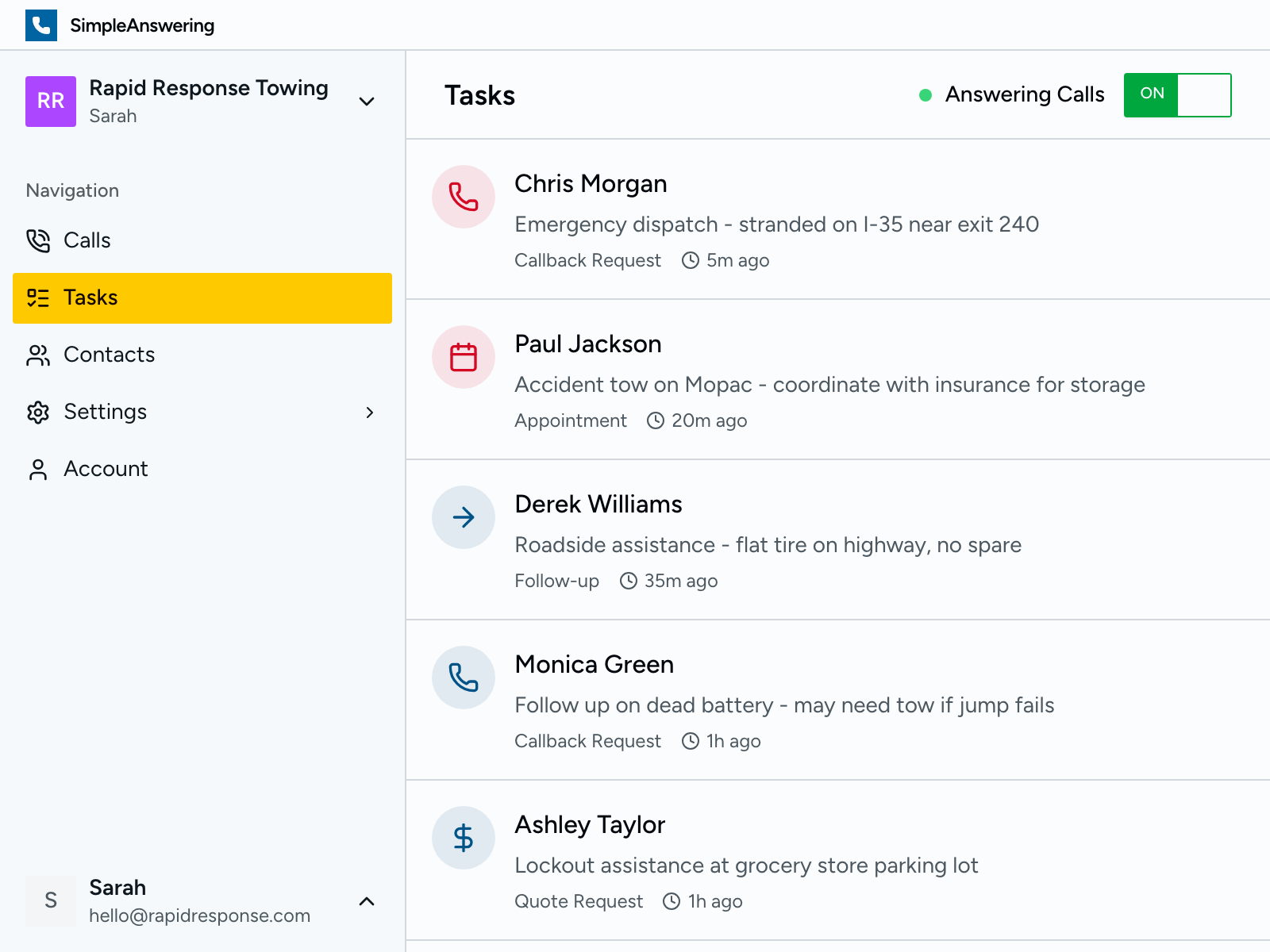Open the Settings submenu chevron
Screen dimensions: 1270x952
point(370,412)
